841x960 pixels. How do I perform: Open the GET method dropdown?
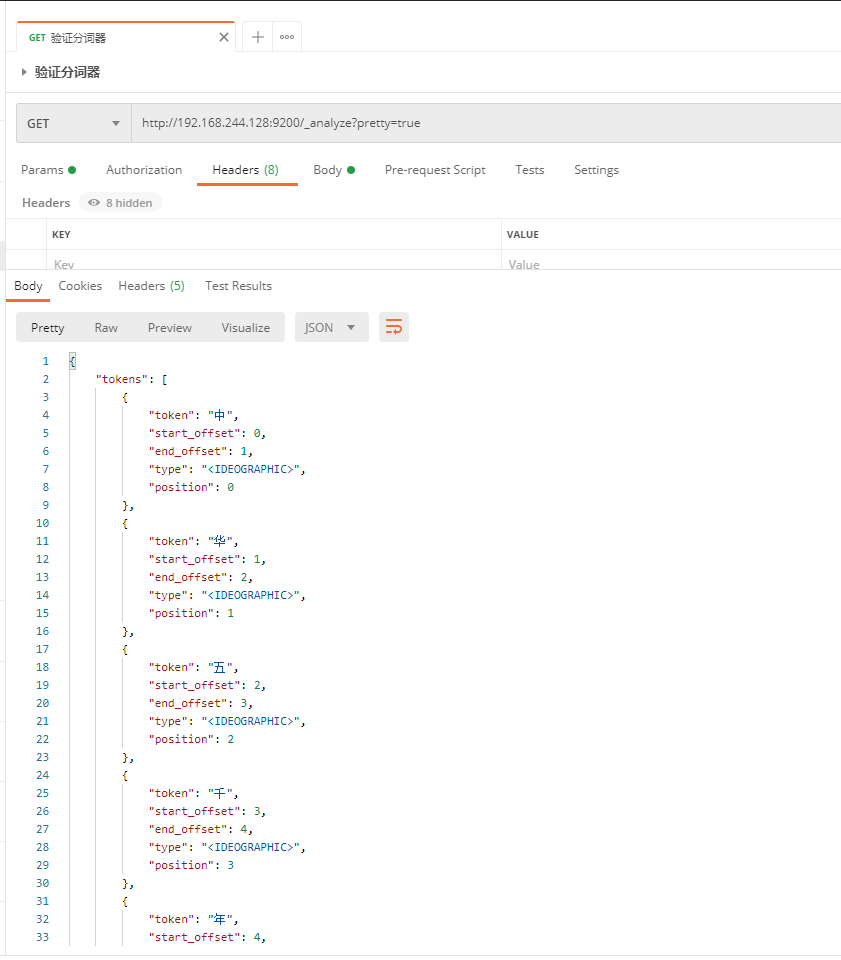point(73,123)
